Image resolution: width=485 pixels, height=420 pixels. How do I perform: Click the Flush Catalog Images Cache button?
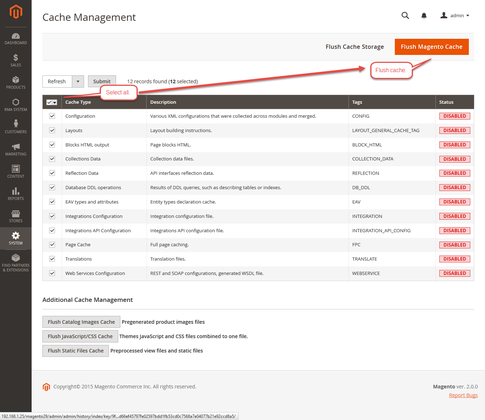pos(81,322)
